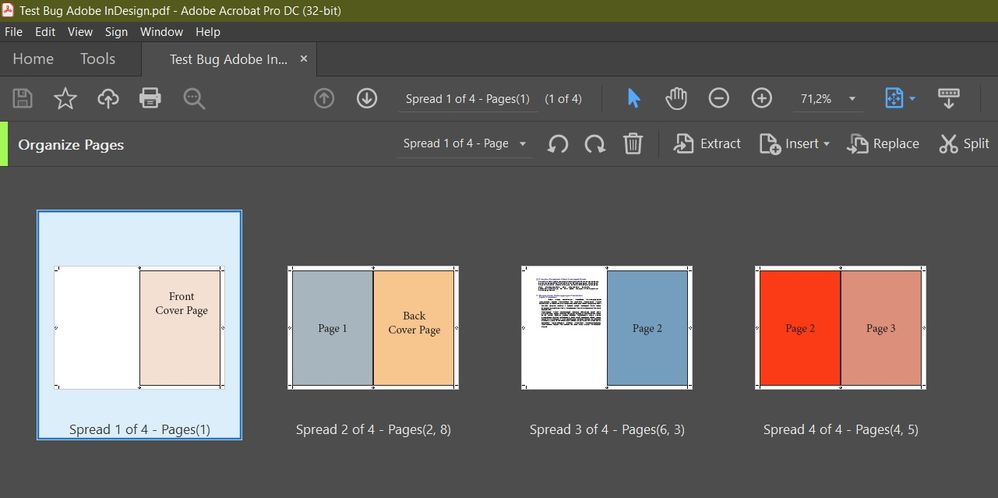Go to next page with down arrow

click(367, 98)
